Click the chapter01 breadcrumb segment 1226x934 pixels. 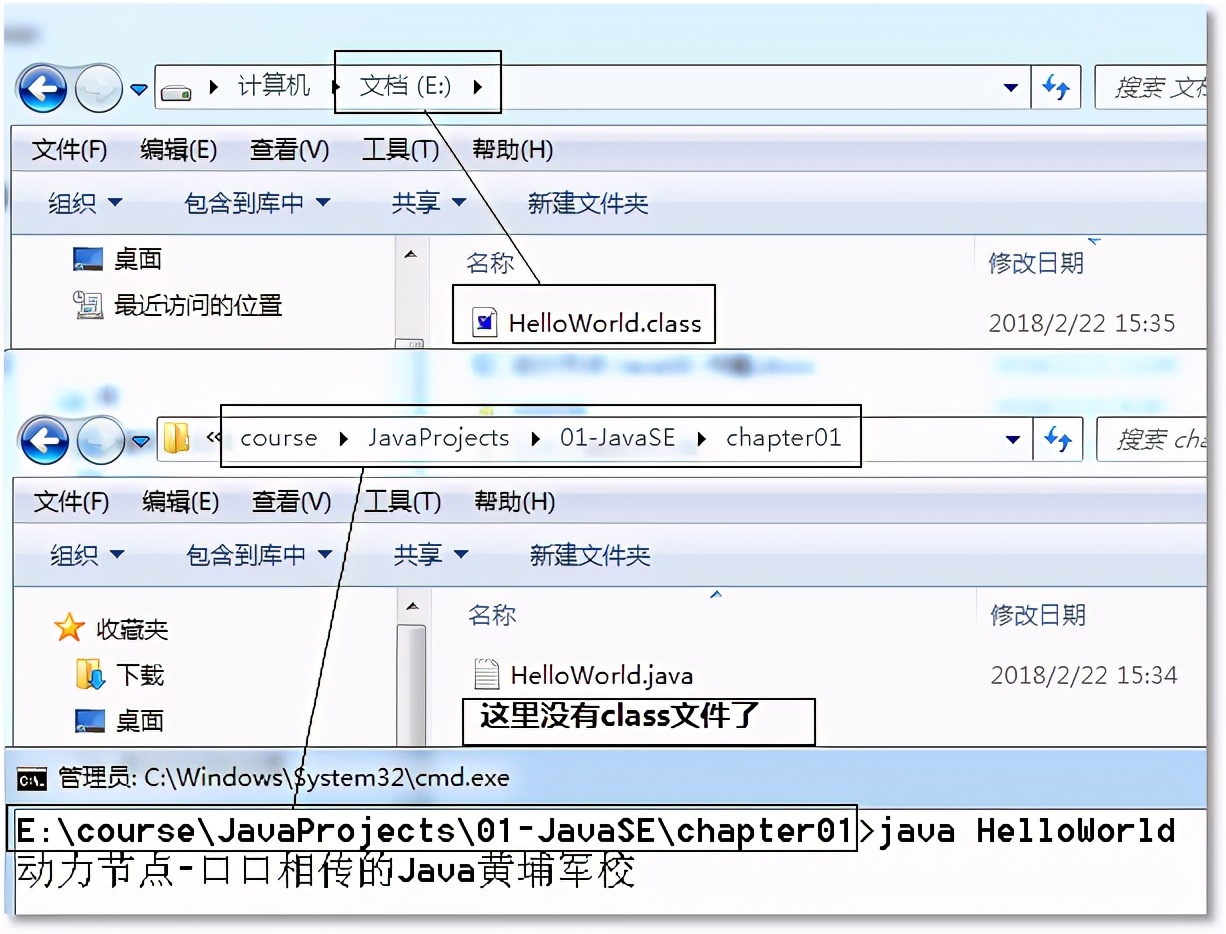click(x=784, y=437)
